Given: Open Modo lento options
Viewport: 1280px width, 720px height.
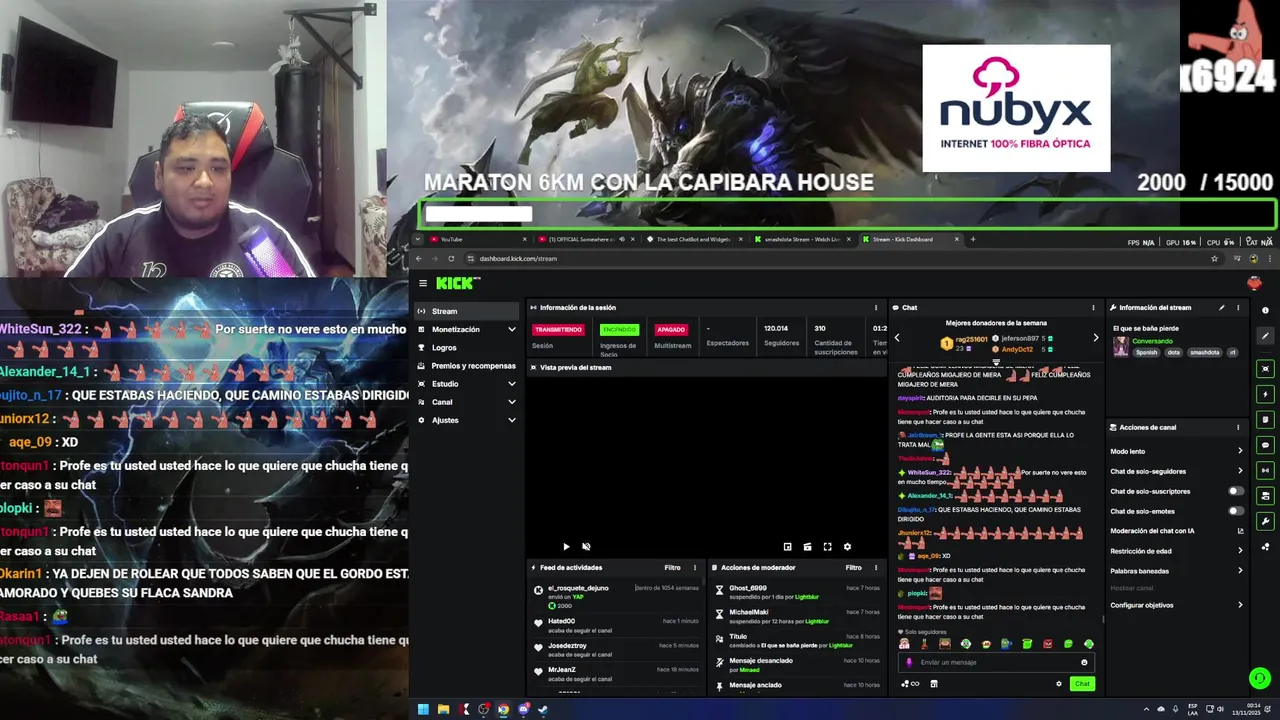Looking at the screenshot, I should click(x=1177, y=451).
